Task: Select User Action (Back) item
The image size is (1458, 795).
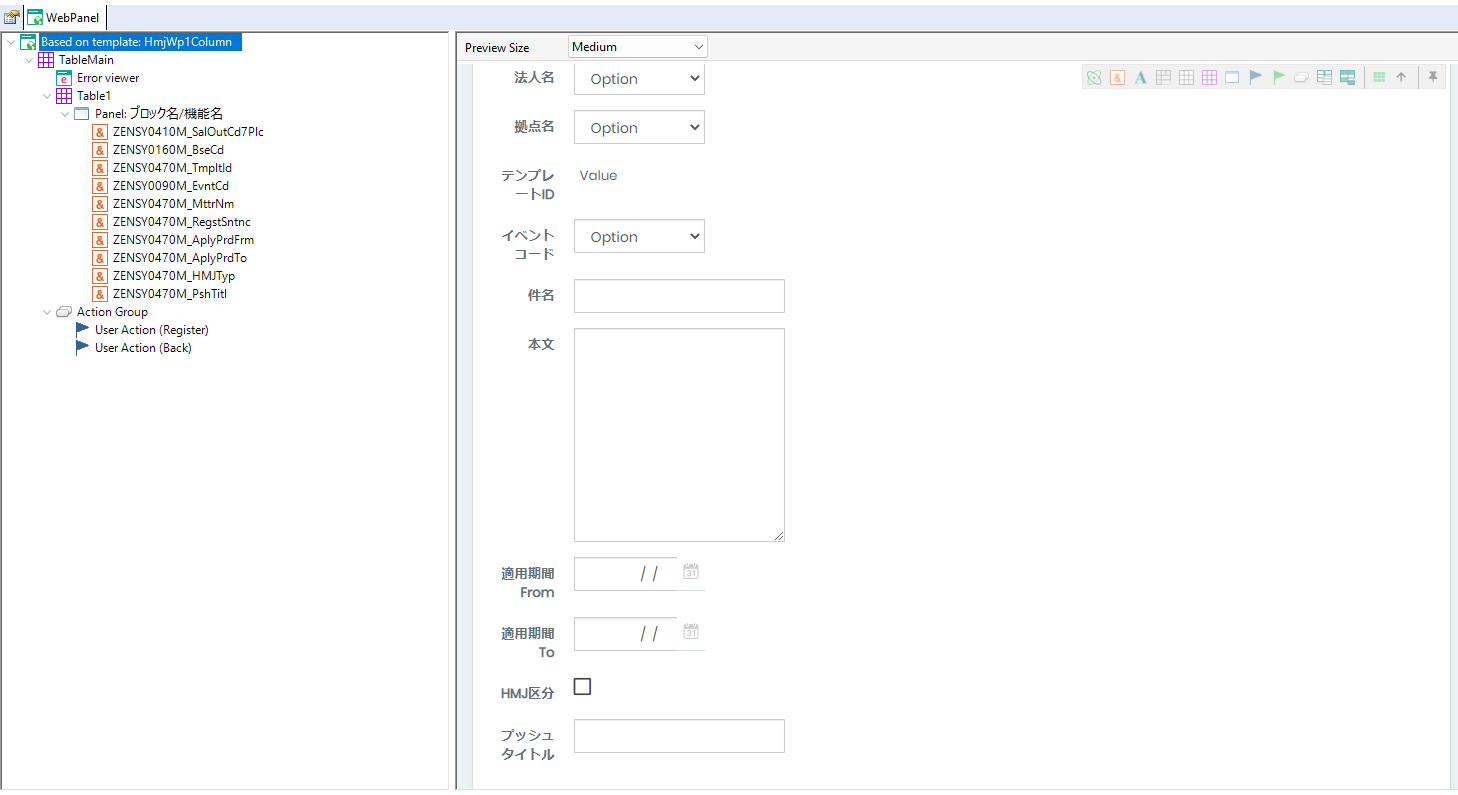Action: click(143, 348)
